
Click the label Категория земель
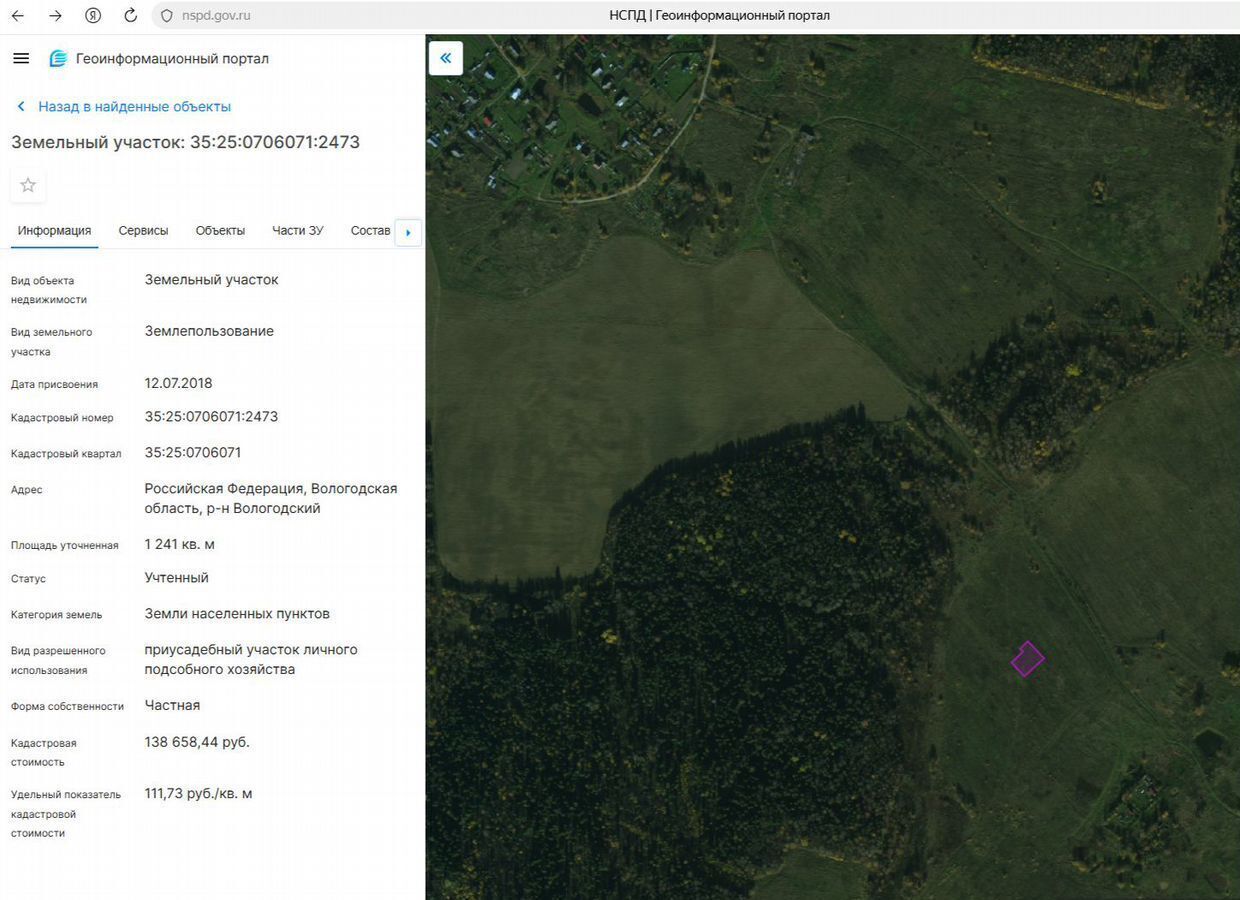(56, 614)
